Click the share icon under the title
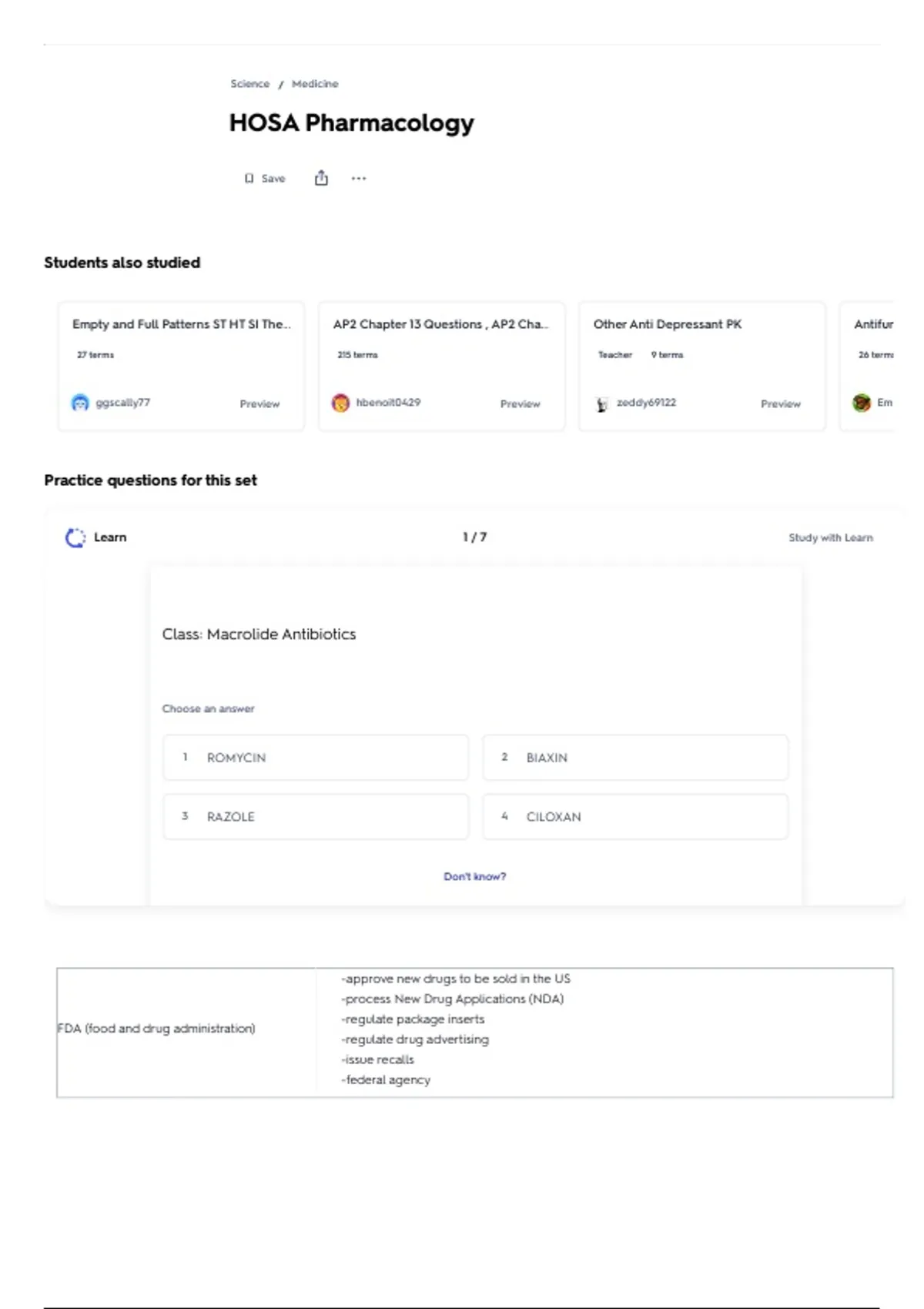Screen dimensions: 924x1309 321,178
